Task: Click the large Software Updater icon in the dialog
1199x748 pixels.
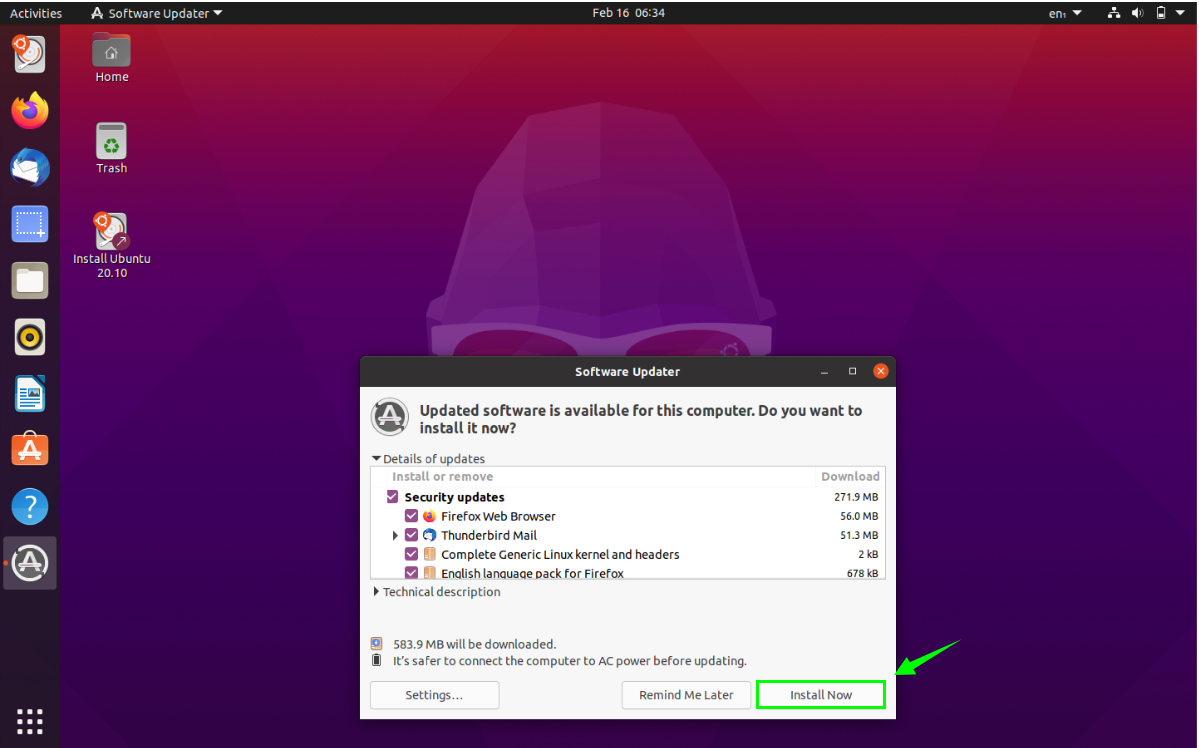Action: (x=390, y=417)
